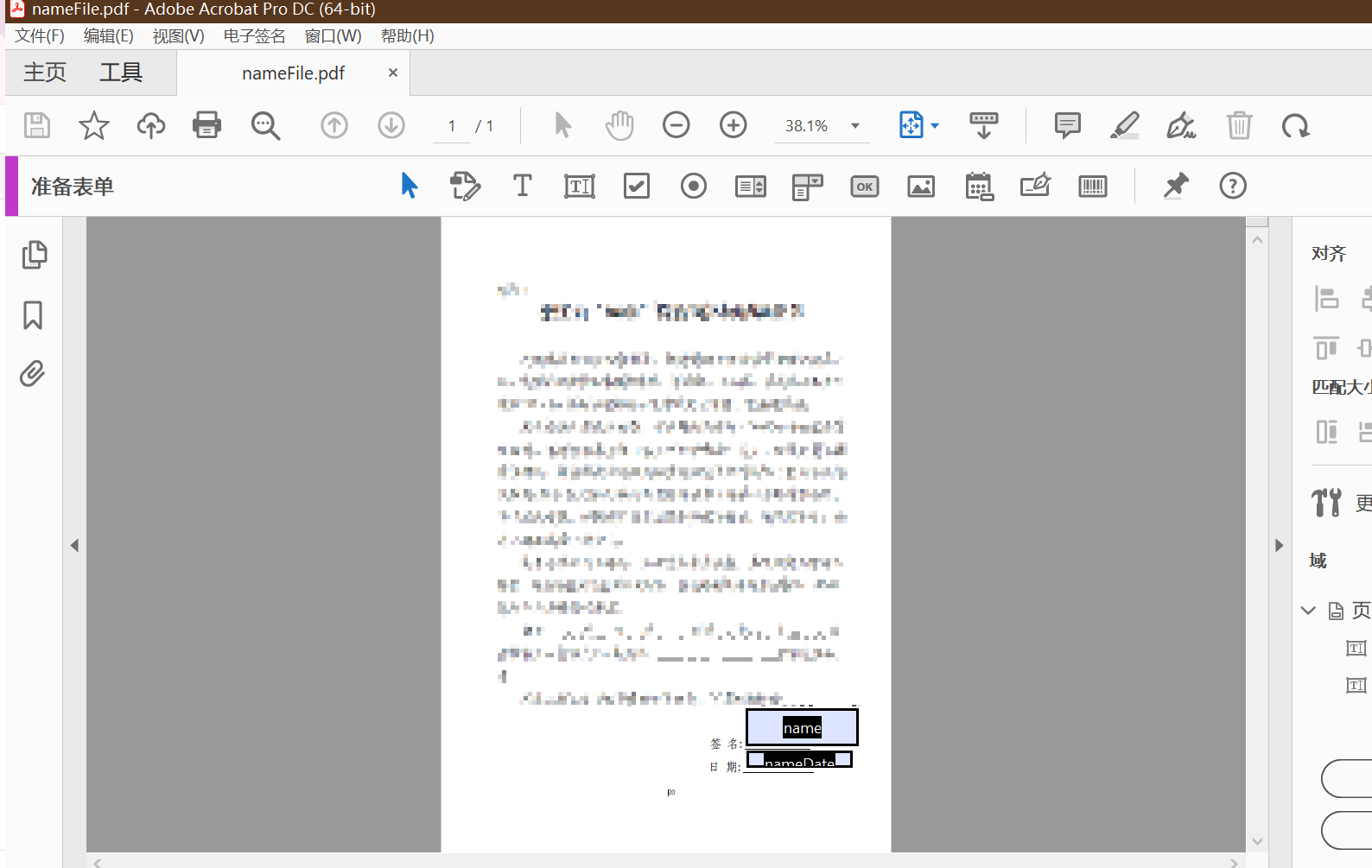Screen dimensions: 1372x868
Task: Print the file using the printer icon
Action: pyautogui.click(x=207, y=125)
